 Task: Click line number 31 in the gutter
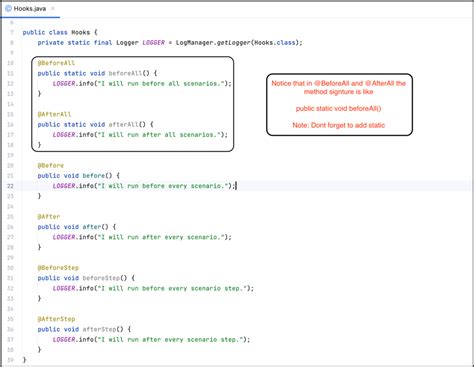[x=10, y=278]
